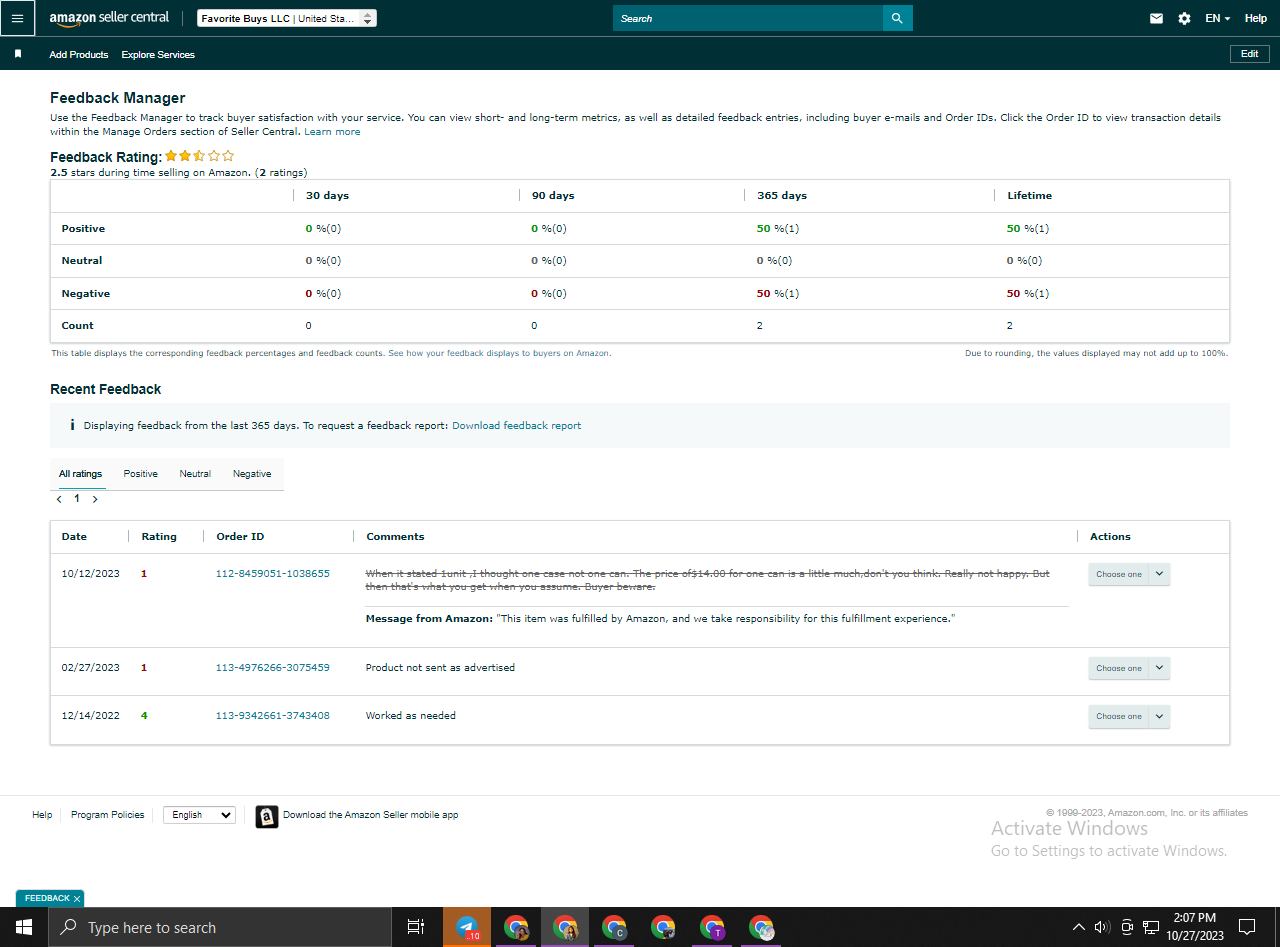Open the Windows notification center
The height and width of the screenshot is (947, 1280).
point(1247,927)
